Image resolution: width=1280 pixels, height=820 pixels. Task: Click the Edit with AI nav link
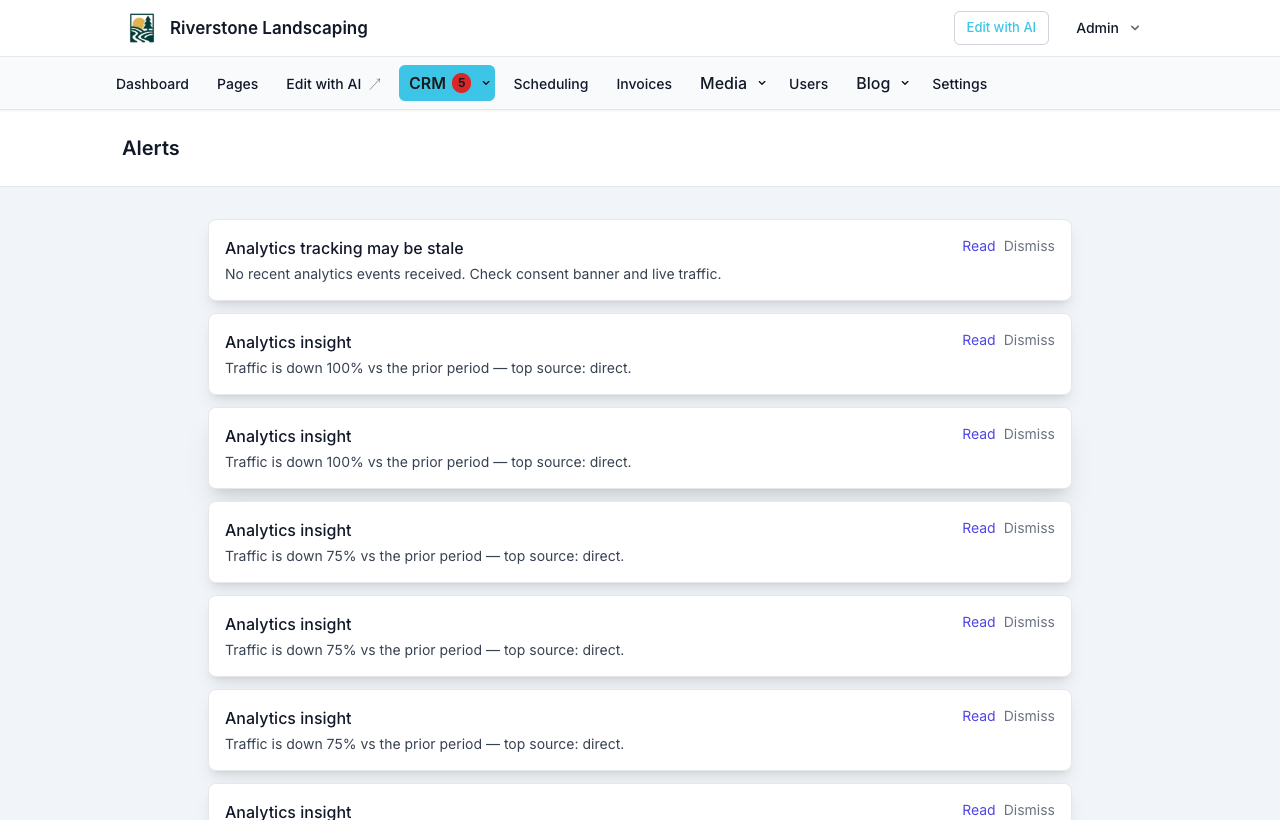coord(323,84)
